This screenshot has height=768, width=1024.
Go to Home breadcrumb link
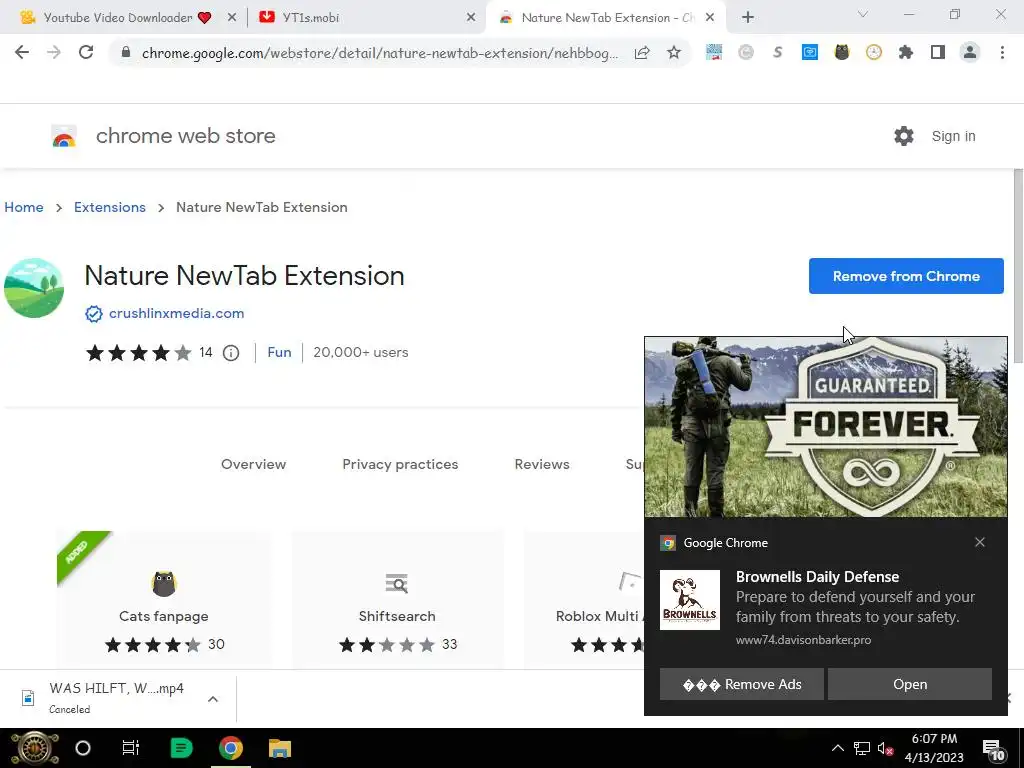[24, 207]
